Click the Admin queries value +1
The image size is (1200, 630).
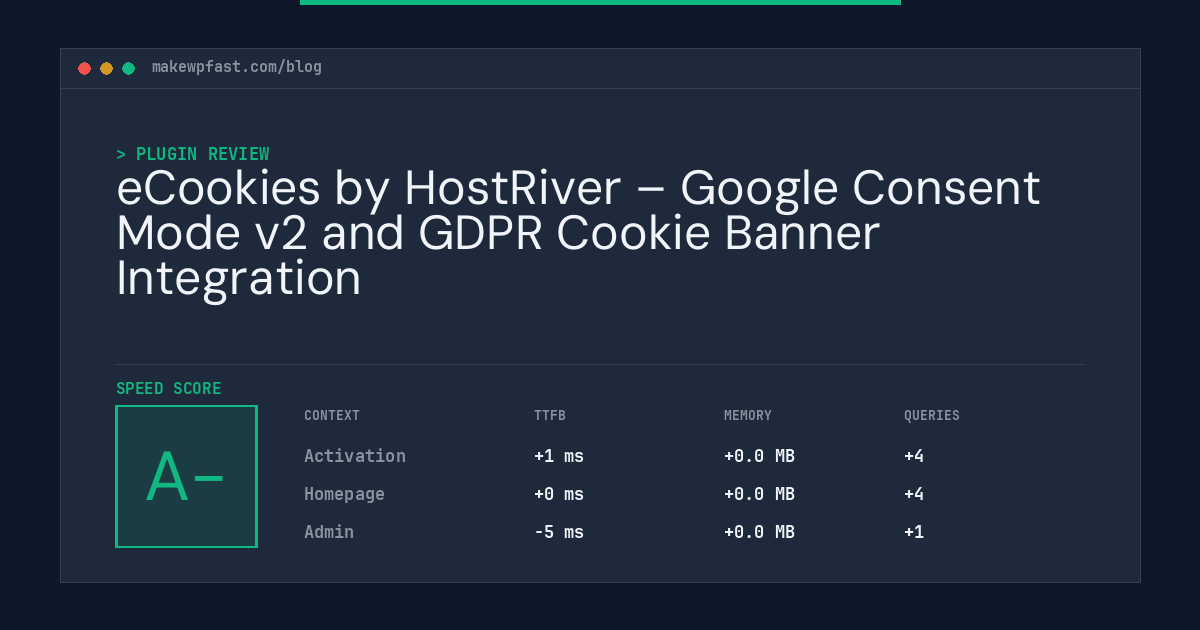pos(914,532)
